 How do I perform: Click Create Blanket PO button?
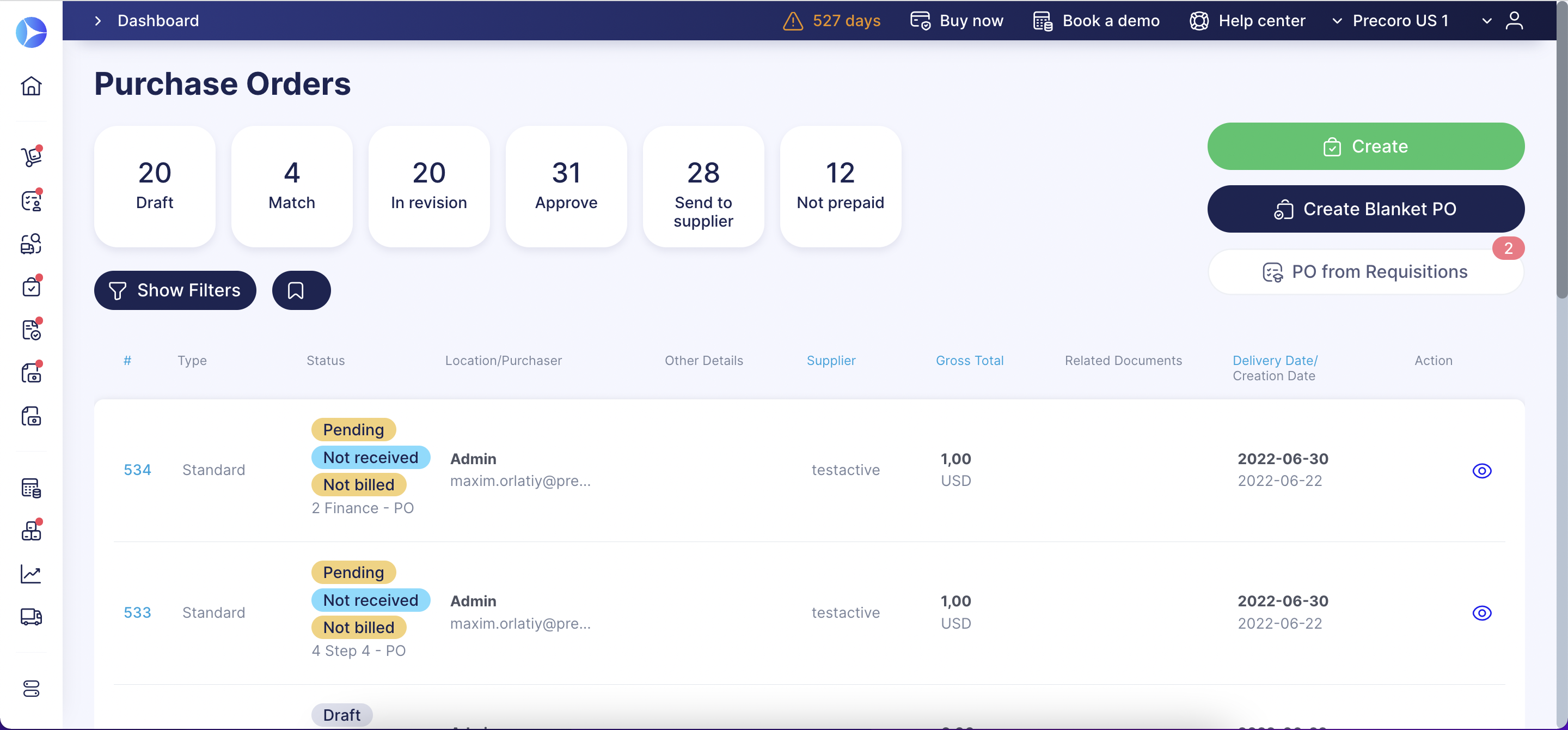click(x=1365, y=209)
